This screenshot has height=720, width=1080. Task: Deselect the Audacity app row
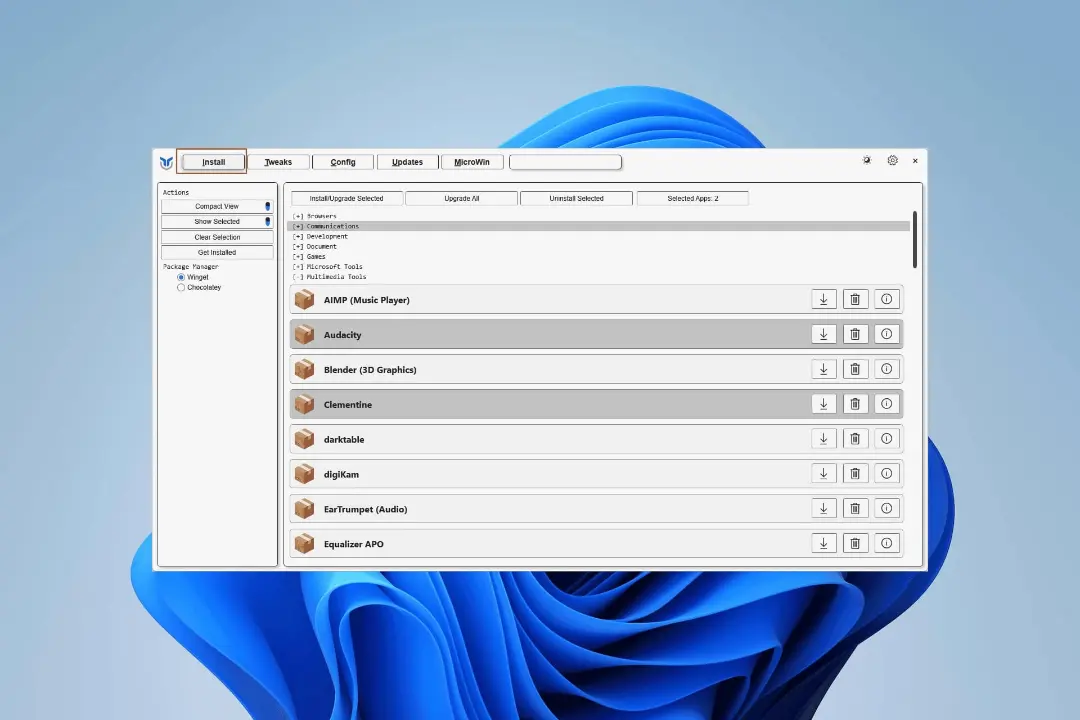click(596, 334)
